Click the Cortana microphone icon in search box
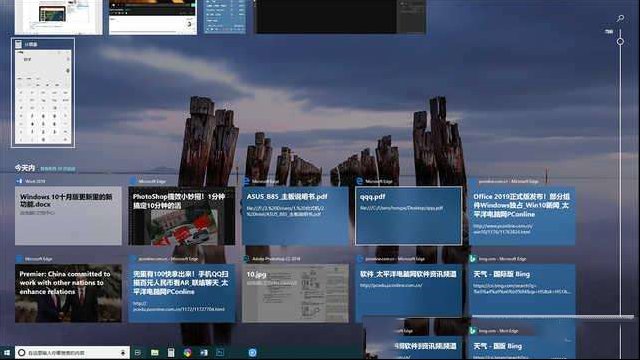Viewport: 640px width, 360px height. 123,352
